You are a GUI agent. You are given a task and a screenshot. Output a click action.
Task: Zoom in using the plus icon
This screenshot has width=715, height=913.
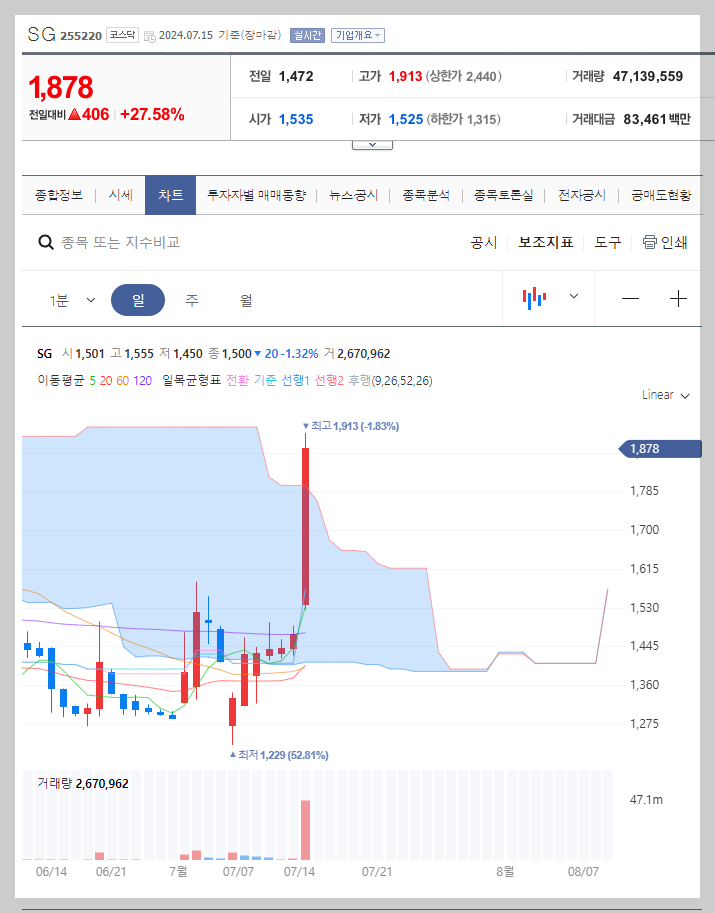tap(679, 297)
